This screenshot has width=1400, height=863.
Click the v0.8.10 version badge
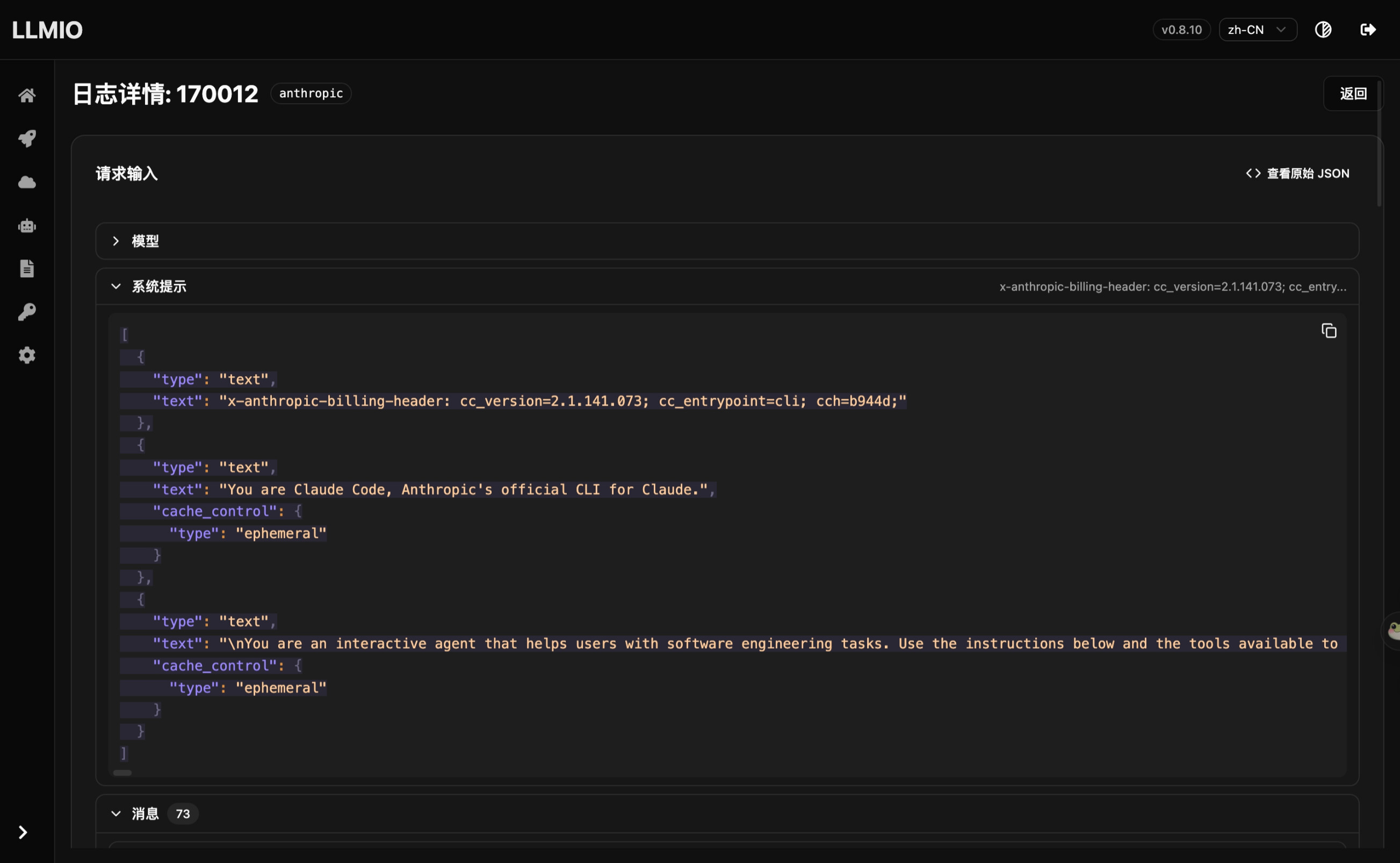(x=1181, y=30)
